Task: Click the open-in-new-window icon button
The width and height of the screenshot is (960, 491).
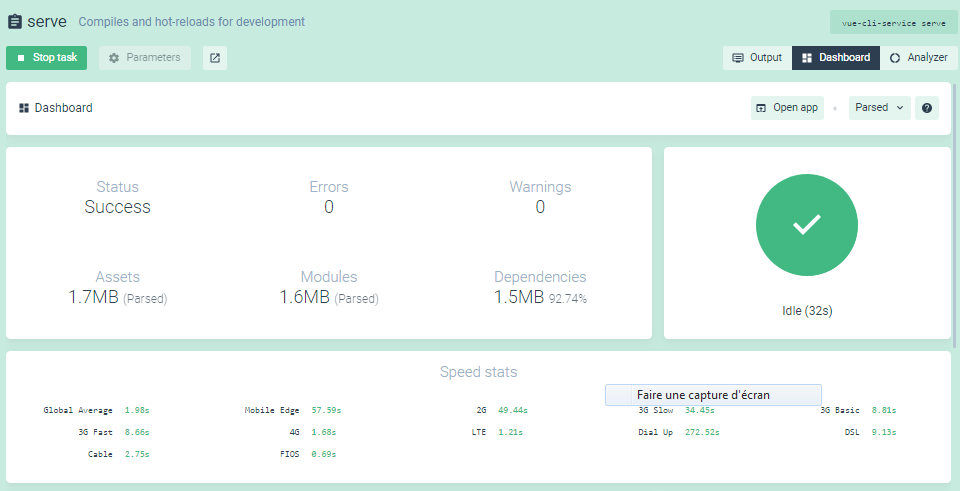Action: [215, 58]
